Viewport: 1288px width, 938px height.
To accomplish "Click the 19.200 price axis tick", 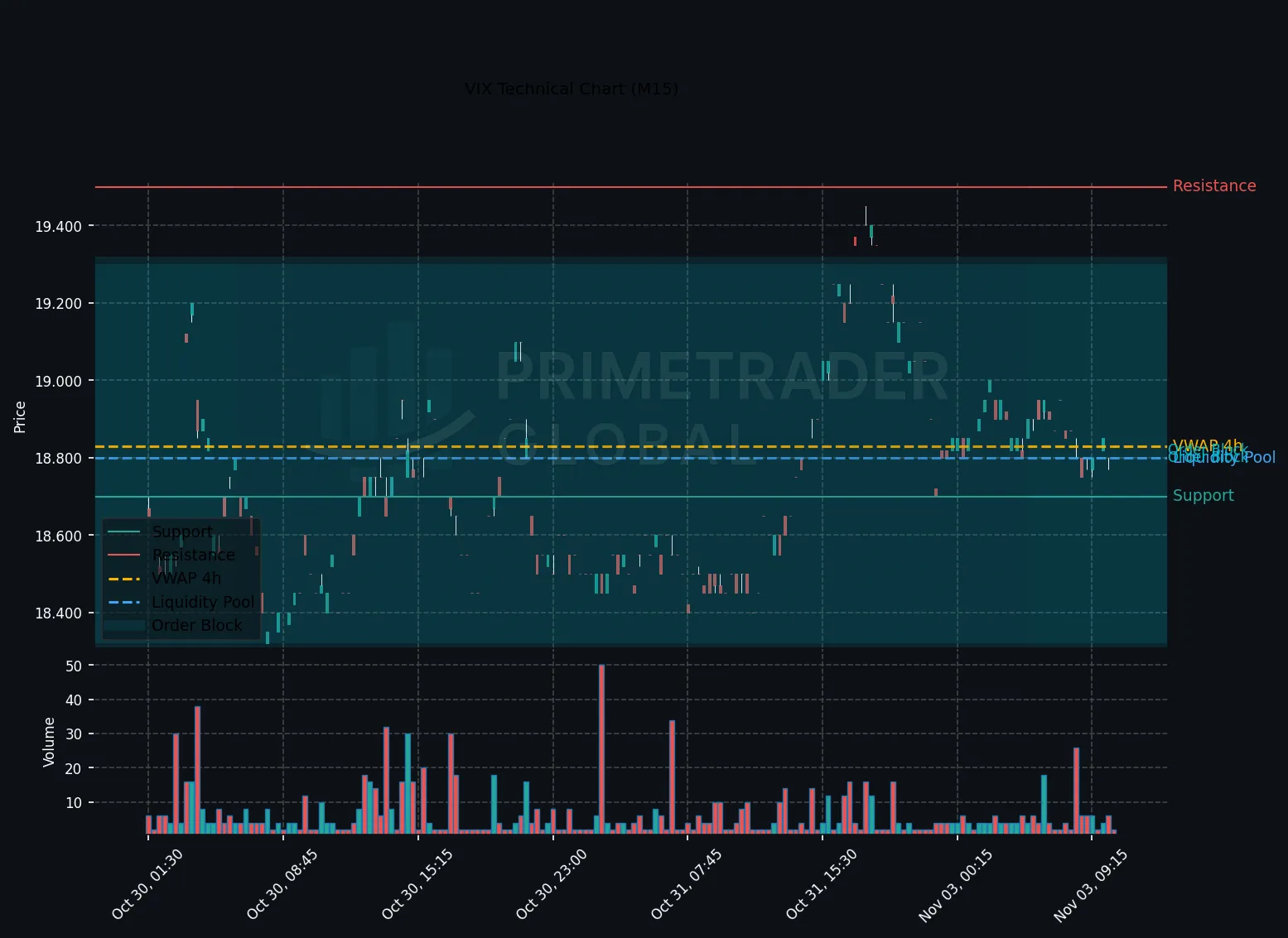I will [58, 304].
